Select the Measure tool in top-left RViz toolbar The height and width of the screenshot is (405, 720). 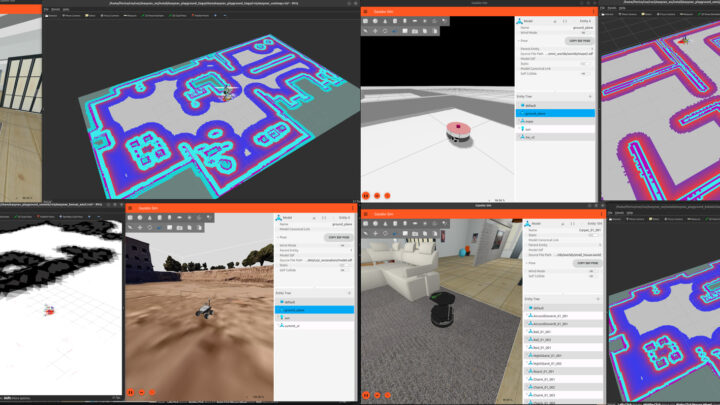click(x=130, y=15)
